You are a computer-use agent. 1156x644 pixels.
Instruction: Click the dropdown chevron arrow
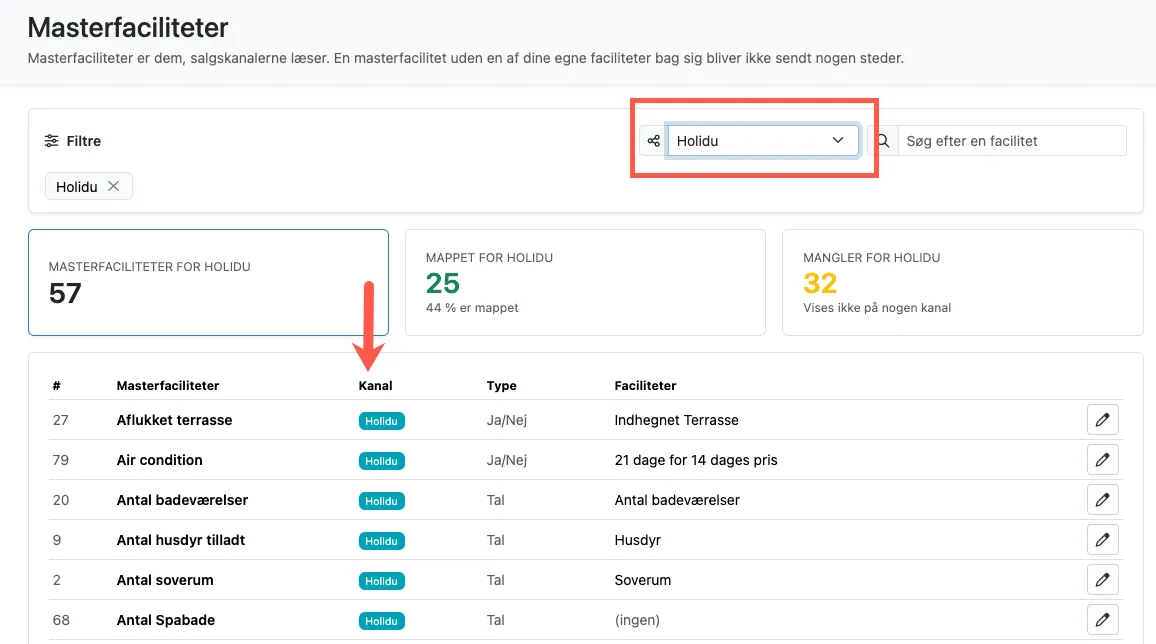coord(838,140)
